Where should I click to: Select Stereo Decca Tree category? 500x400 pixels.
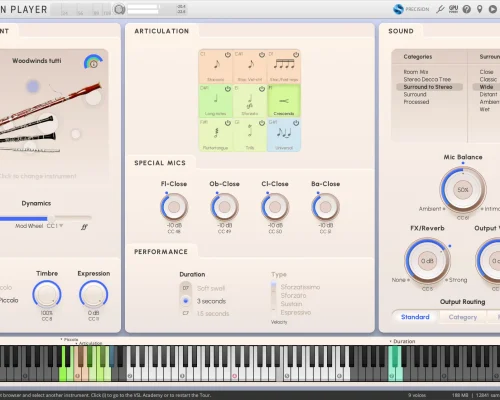tap(427, 79)
